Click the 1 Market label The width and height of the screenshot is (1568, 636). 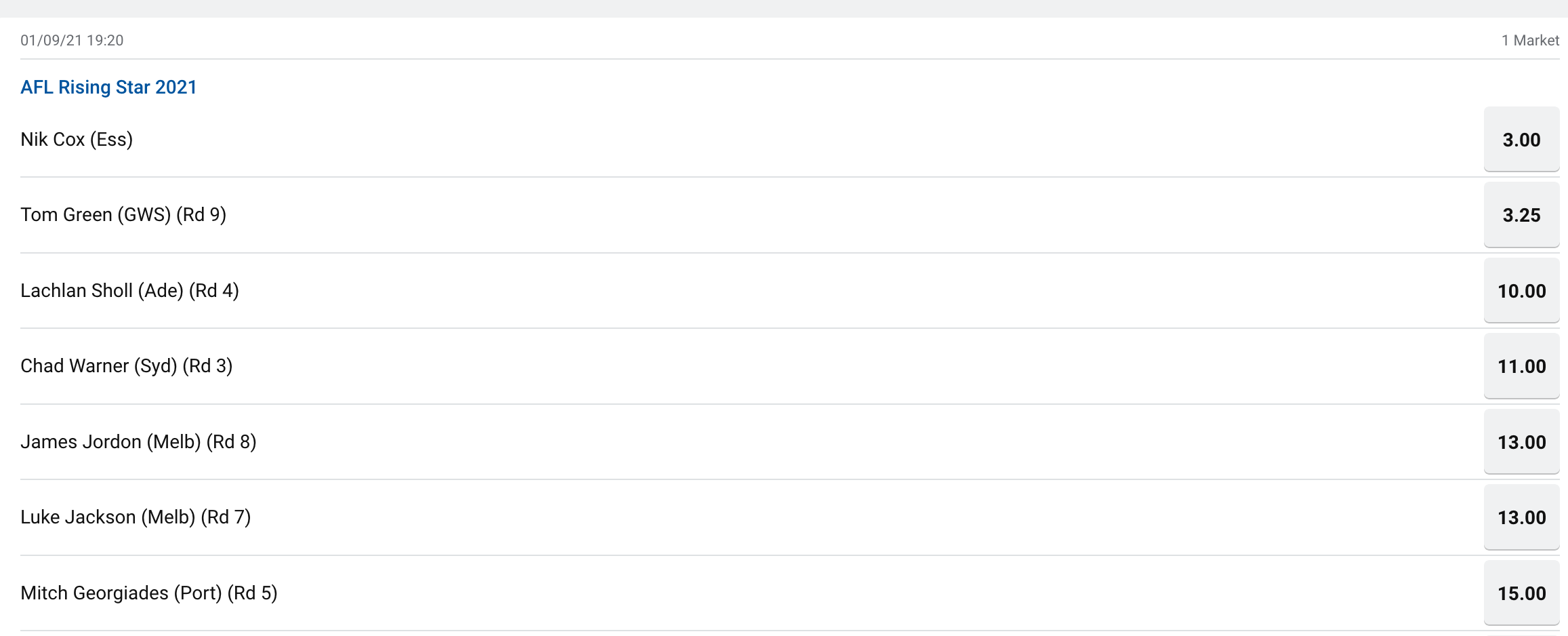pos(1530,40)
